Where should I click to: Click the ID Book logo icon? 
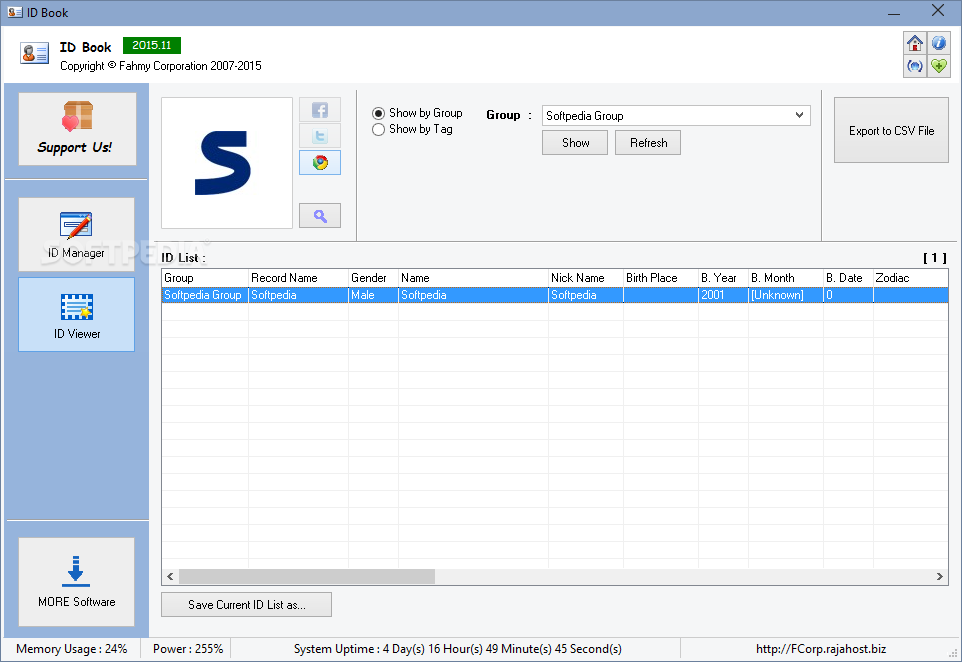(x=34, y=53)
